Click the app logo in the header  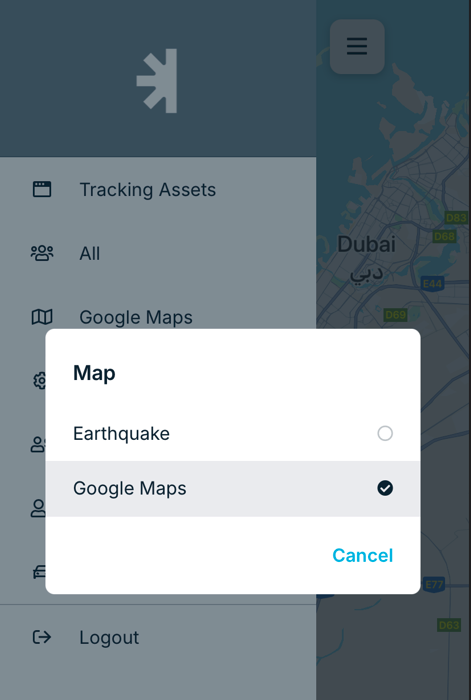[158, 81]
